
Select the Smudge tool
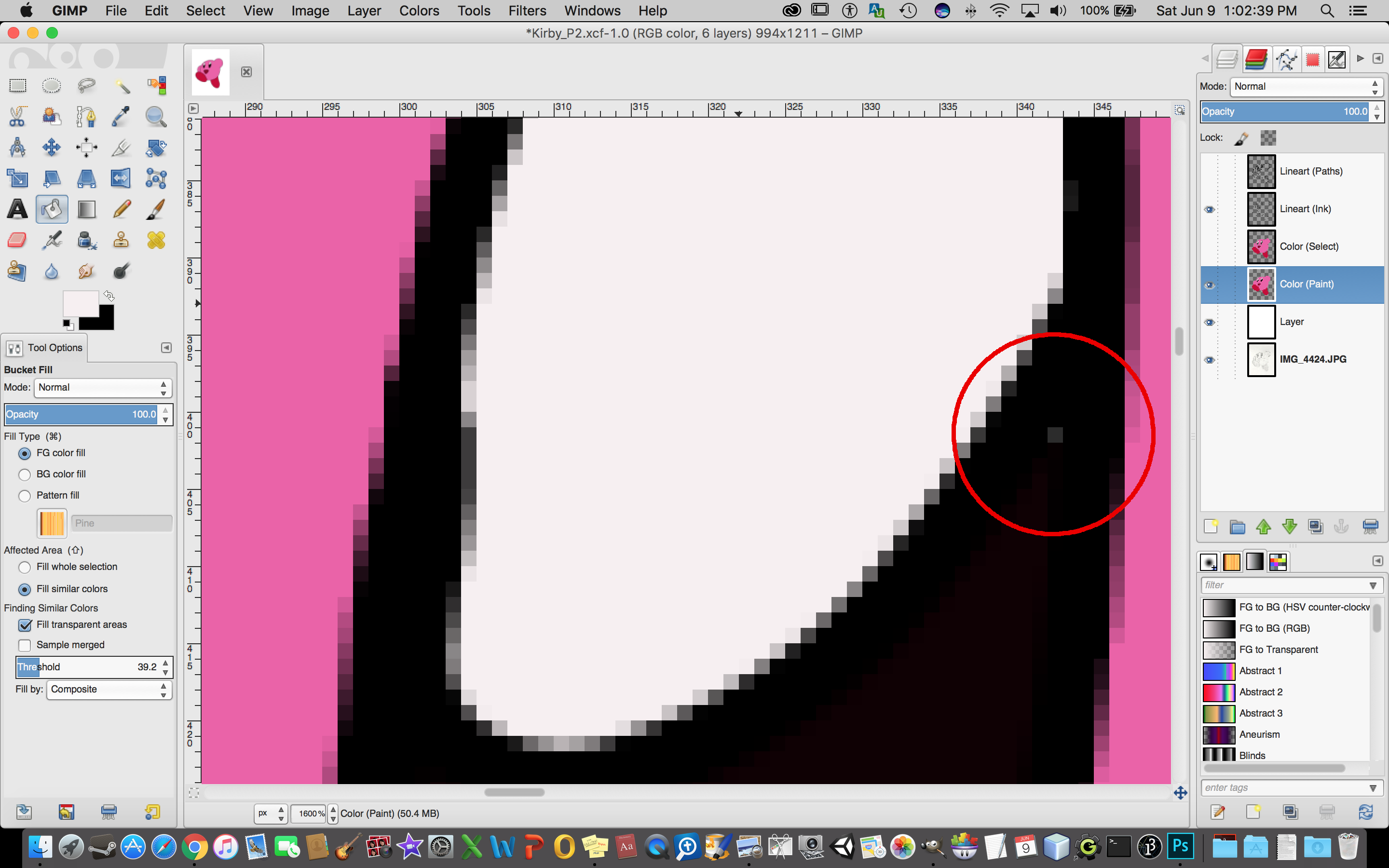(87, 271)
